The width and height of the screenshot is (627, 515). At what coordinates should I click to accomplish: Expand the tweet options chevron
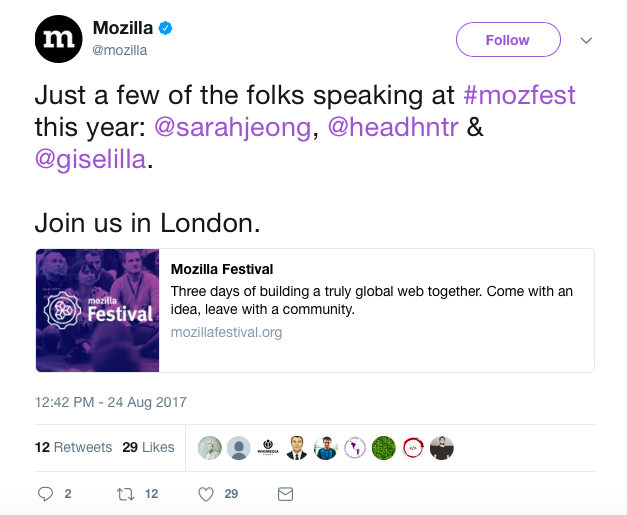point(586,41)
